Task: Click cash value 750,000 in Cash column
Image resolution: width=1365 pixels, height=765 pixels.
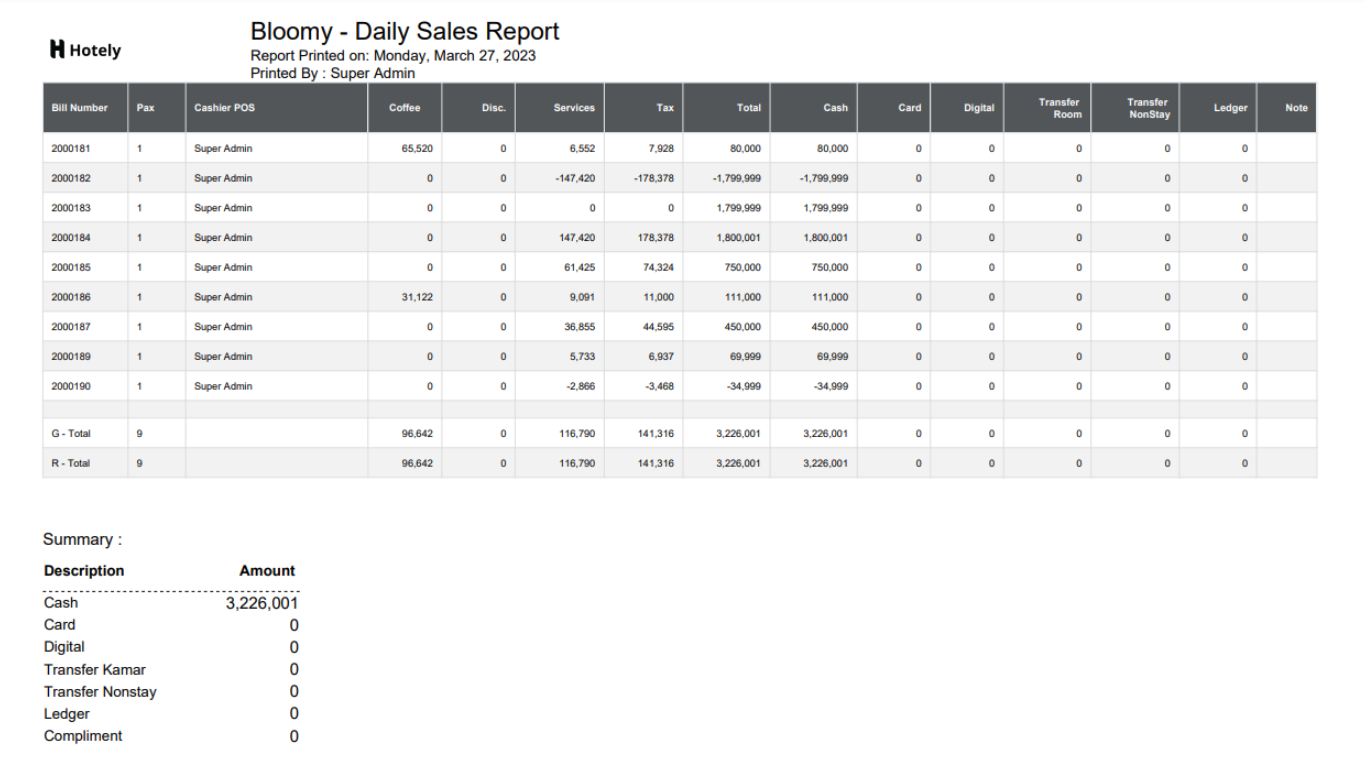Action: tap(830, 267)
